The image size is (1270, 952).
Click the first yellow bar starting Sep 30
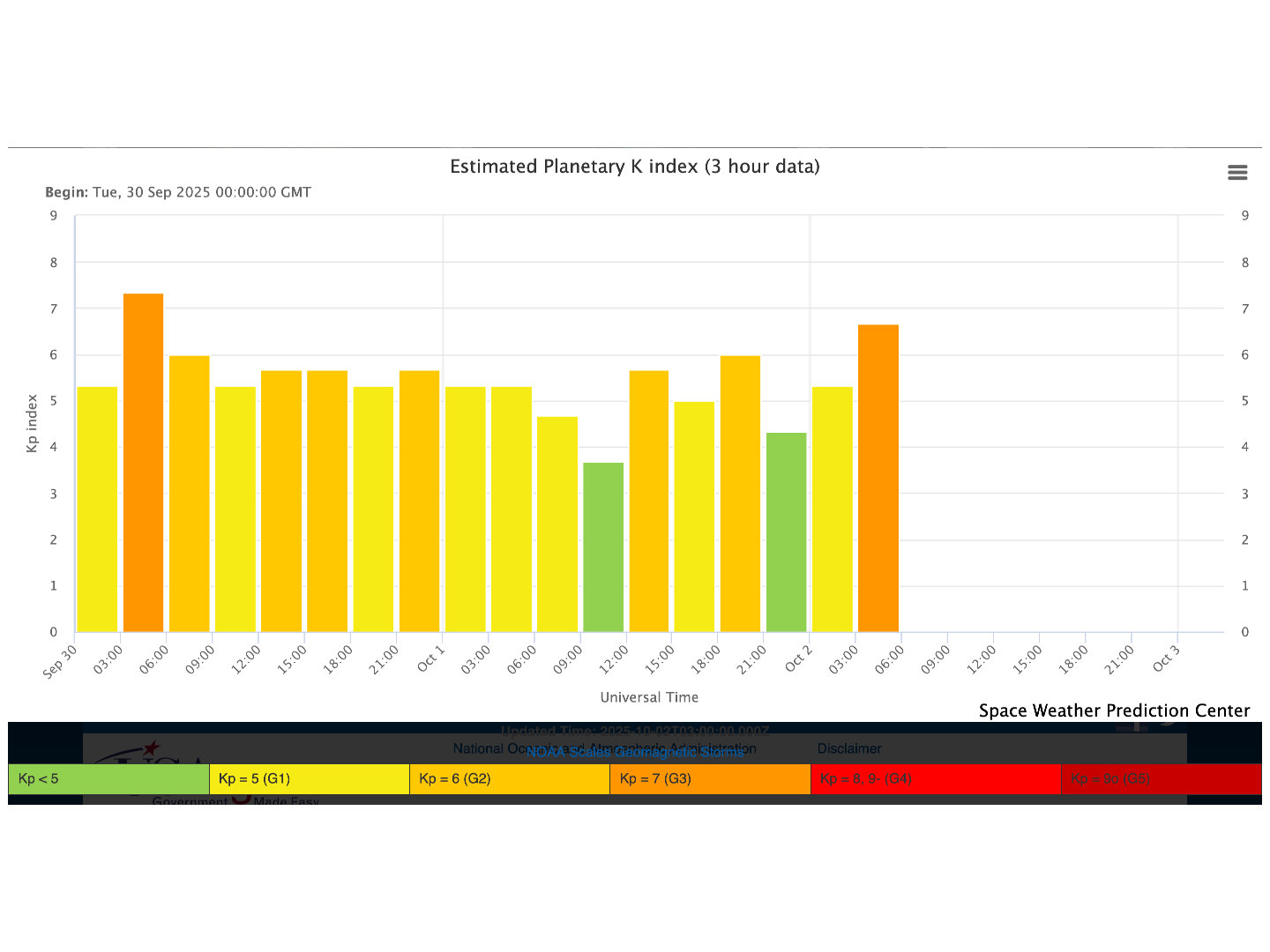[97, 509]
